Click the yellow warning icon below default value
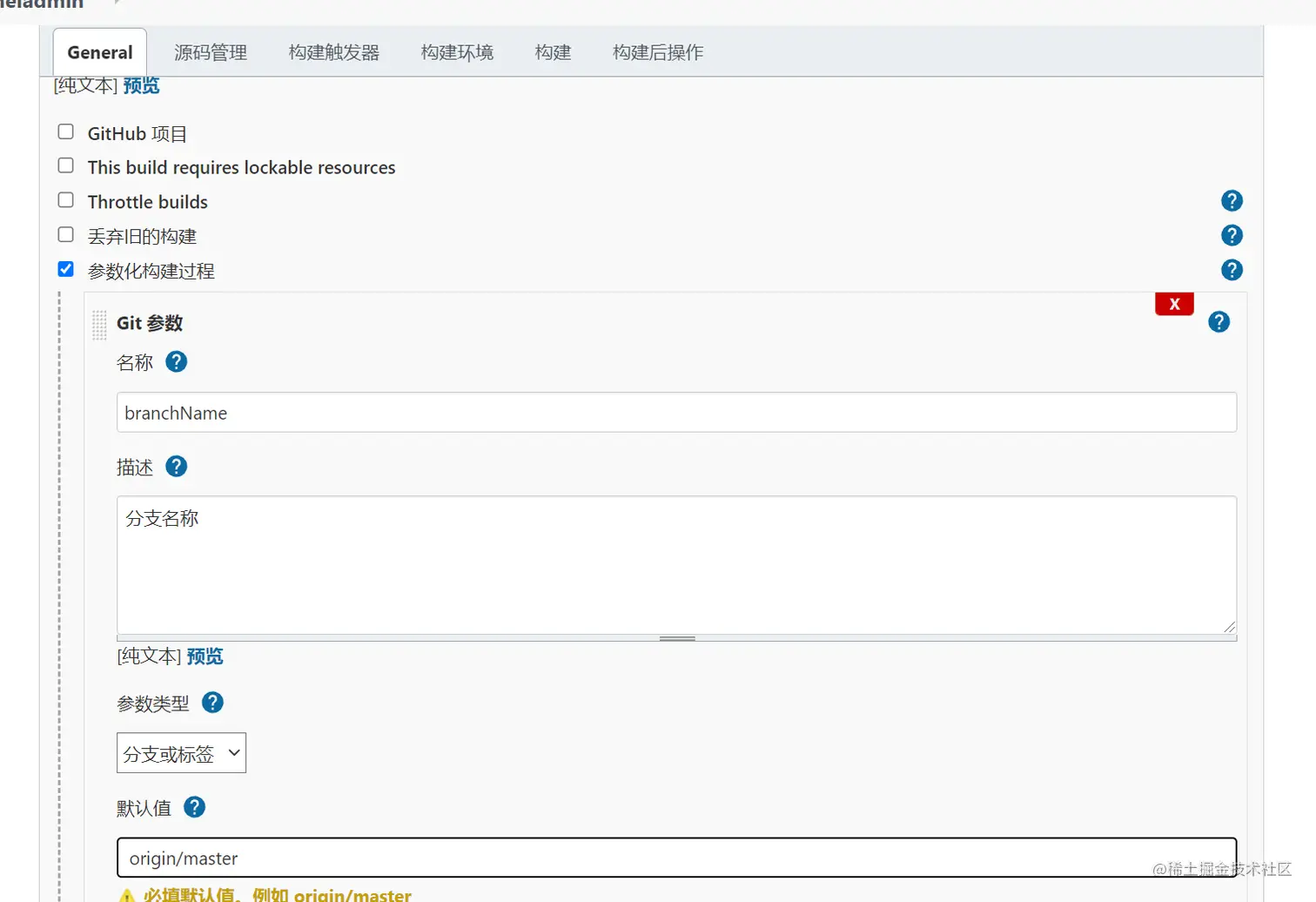 127,895
